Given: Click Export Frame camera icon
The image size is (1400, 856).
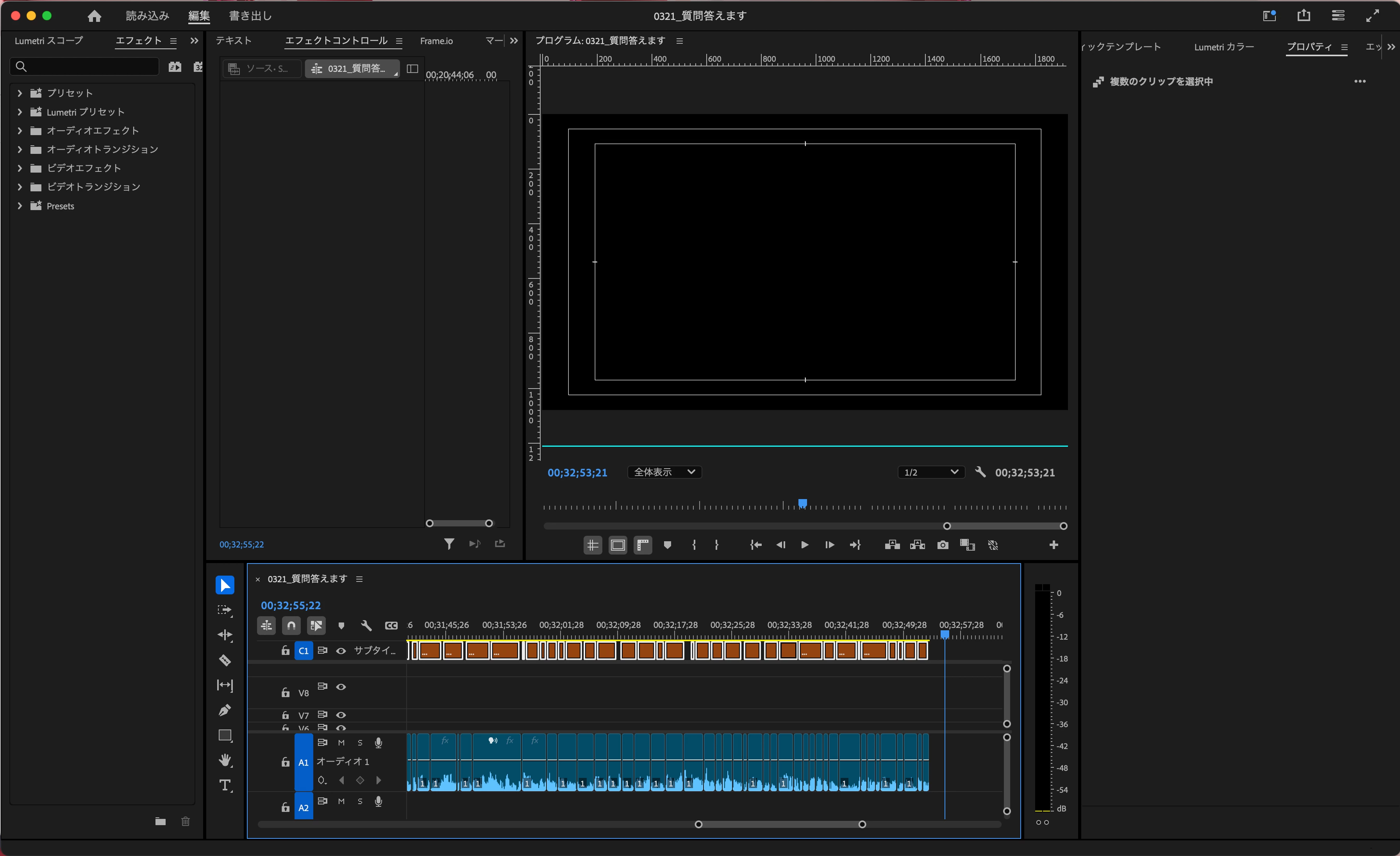Looking at the screenshot, I should click(x=943, y=545).
